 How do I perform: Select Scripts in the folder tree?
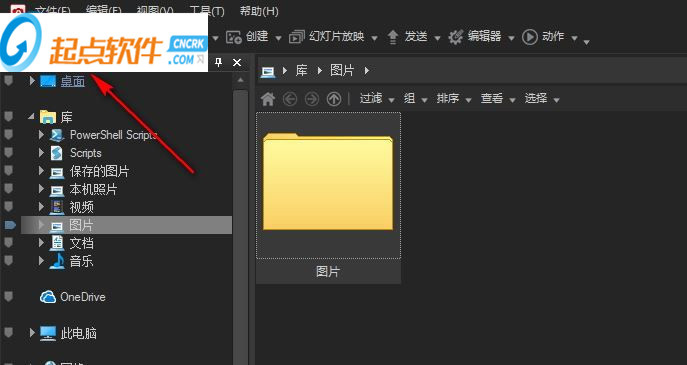(x=85, y=153)
